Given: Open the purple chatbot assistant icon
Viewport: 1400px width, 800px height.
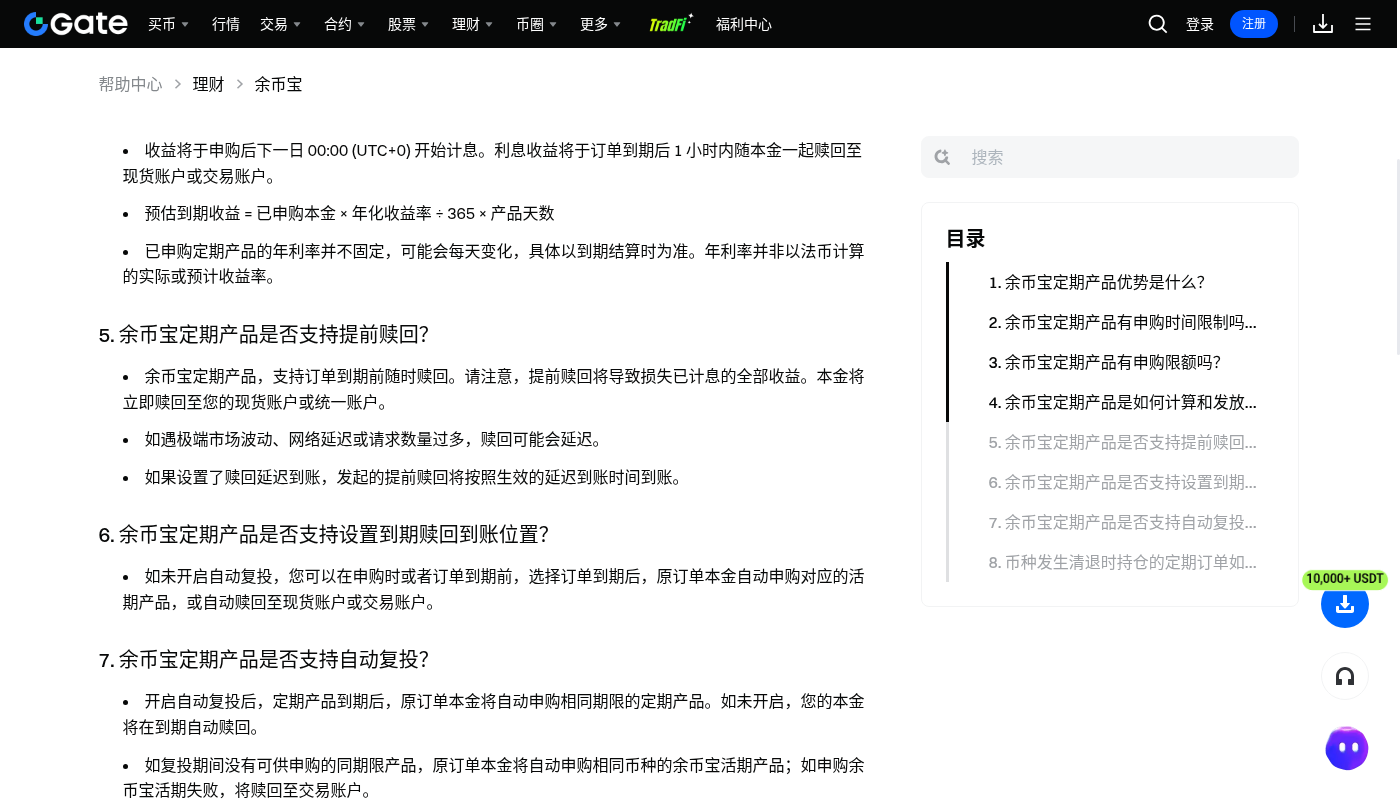Looking at the screenshot, I should (1347, 748).
